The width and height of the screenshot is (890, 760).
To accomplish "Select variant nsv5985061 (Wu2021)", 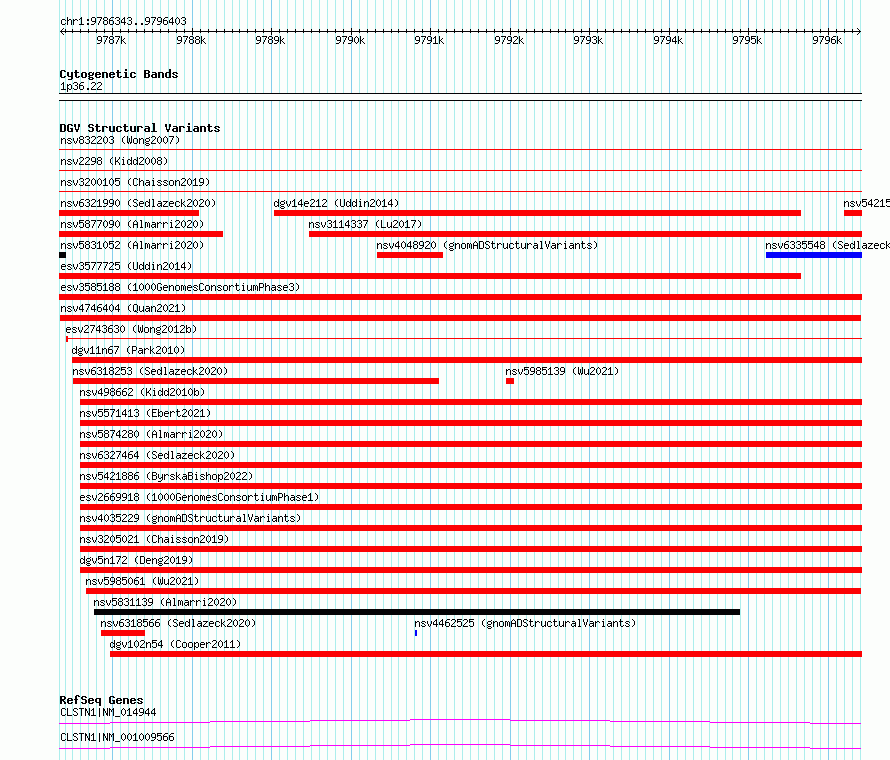I will click(x=142, y=581).
